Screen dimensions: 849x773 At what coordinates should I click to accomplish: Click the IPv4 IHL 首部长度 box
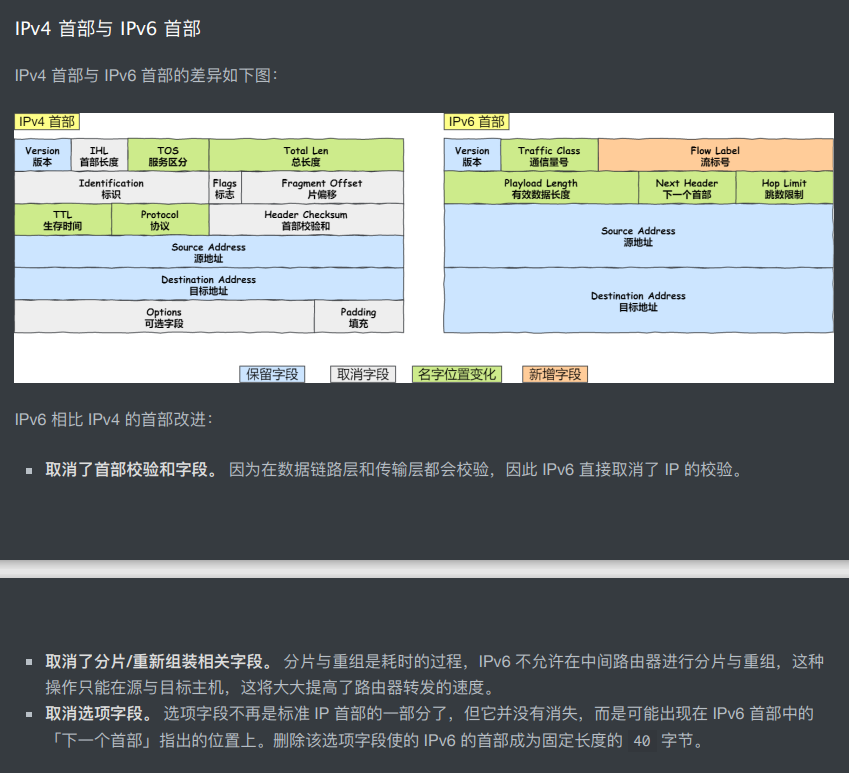pyautogui.click(x=99, y=156)
